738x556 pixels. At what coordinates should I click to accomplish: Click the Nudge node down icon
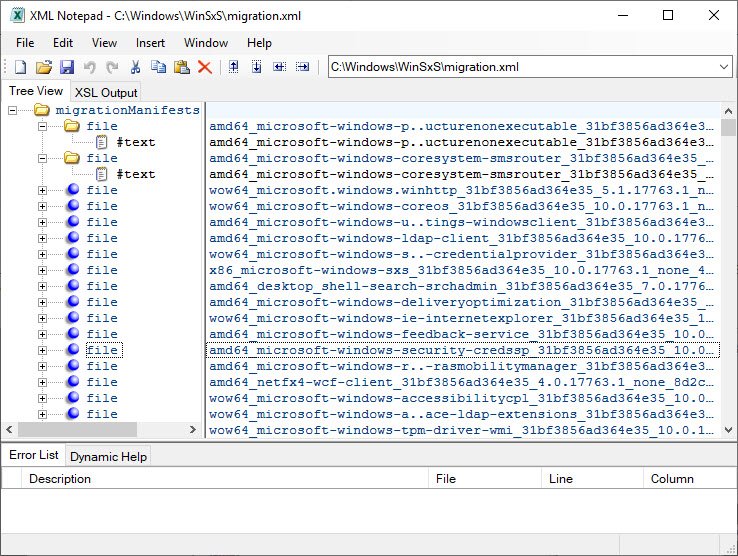pyautogui.click(x=256, y=67)
